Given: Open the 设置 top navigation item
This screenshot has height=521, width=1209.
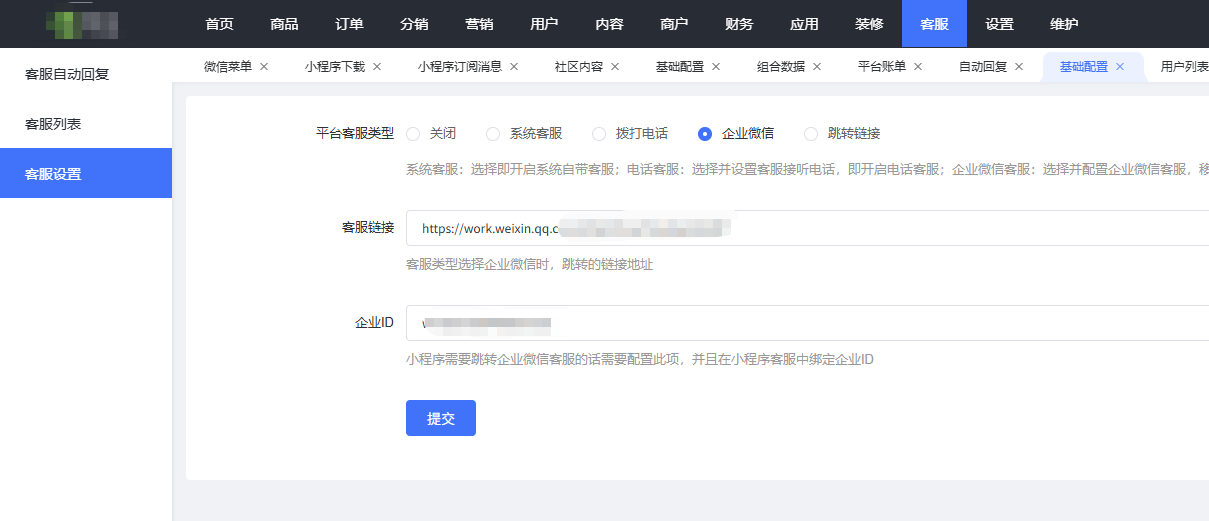Looking at the screenshot, I should (999, 24).
